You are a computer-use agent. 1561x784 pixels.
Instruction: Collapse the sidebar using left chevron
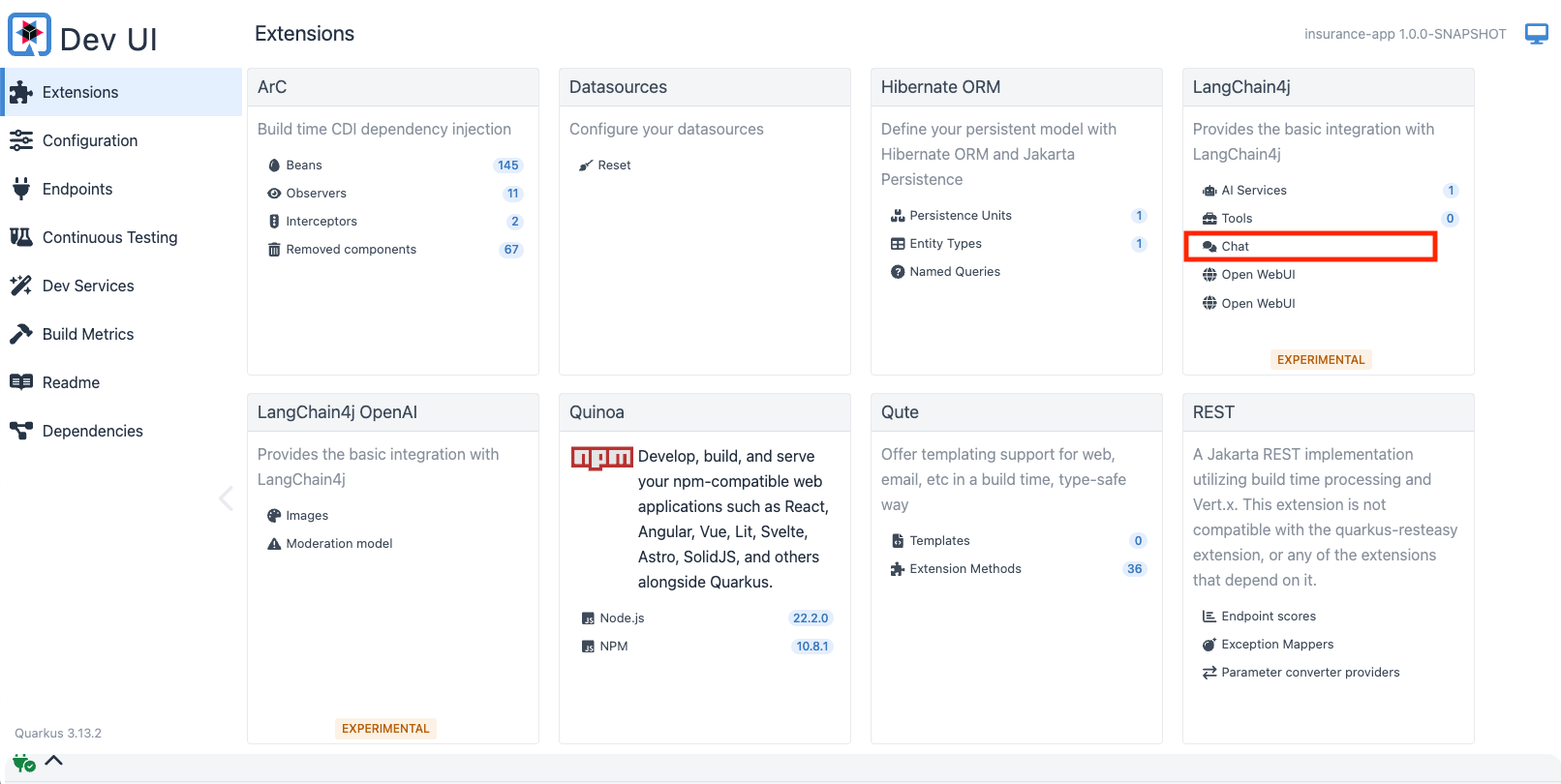click(x=227, y=498)
